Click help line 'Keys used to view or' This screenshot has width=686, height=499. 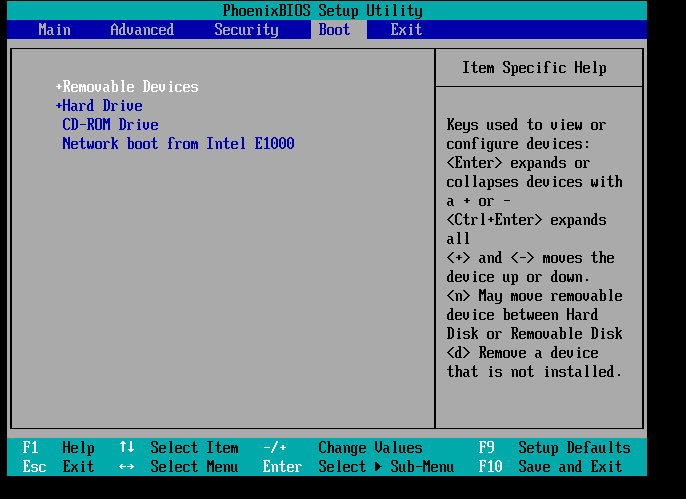point(526,125)
